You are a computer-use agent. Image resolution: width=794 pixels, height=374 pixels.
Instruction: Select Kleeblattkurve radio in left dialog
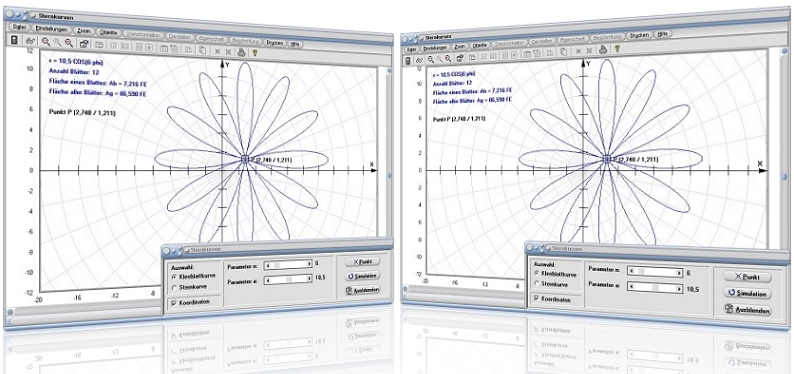tap(175, 277)
